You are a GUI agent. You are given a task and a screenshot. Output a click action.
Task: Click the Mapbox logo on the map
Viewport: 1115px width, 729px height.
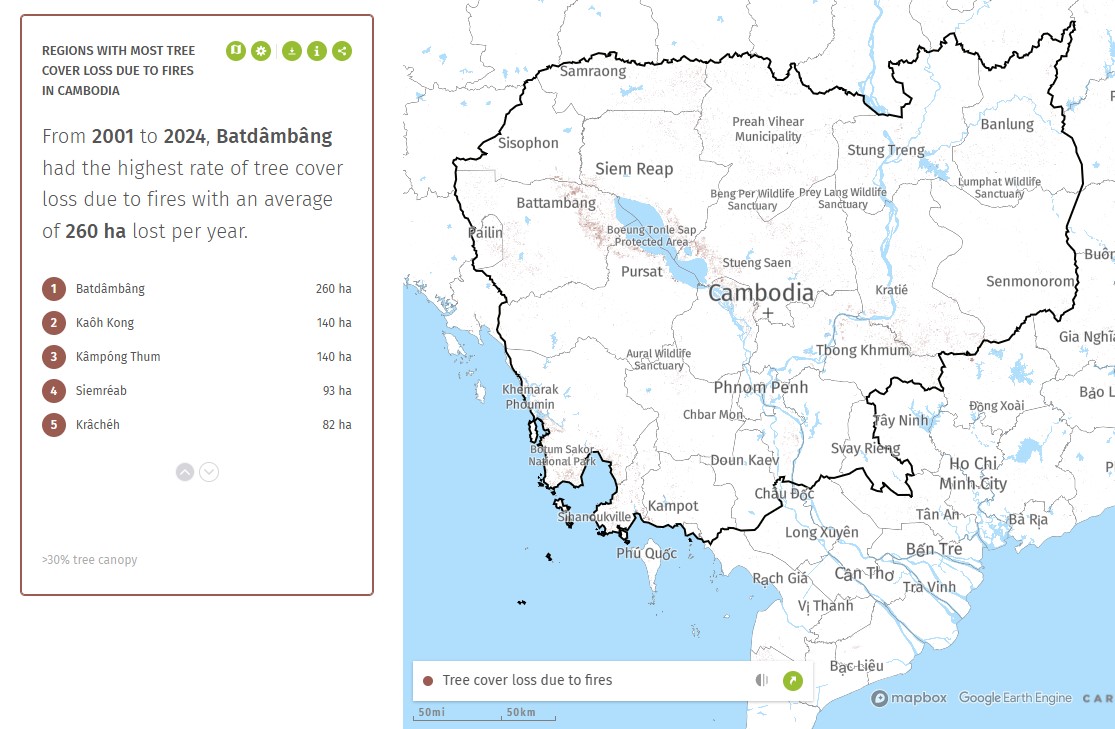coord(909,698)
